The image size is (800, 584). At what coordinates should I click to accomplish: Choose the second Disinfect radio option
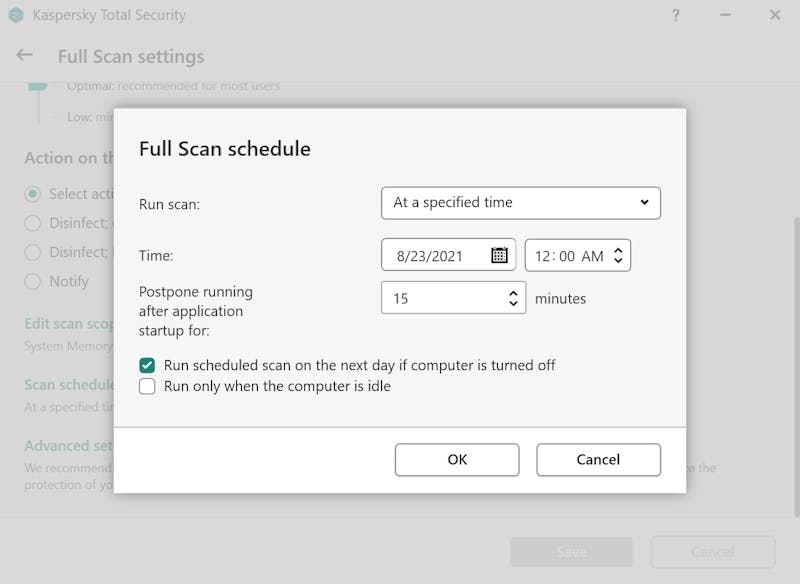[x=33, y=252]
